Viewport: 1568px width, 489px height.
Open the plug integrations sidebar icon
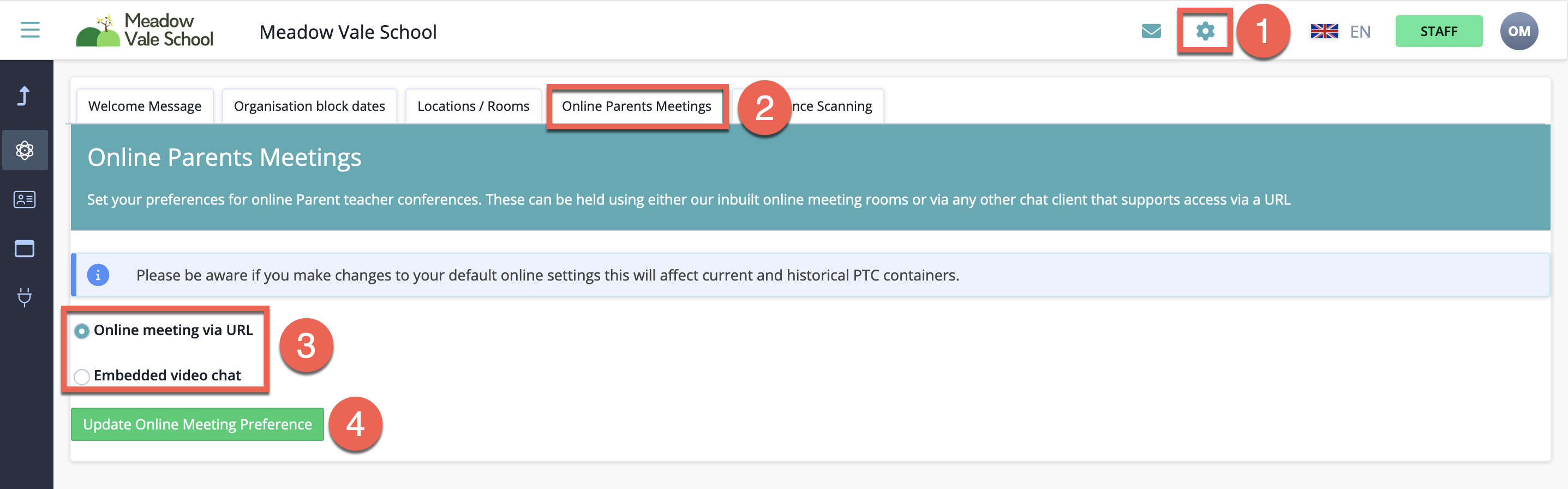pyautogui.click(x=25, y=297)
